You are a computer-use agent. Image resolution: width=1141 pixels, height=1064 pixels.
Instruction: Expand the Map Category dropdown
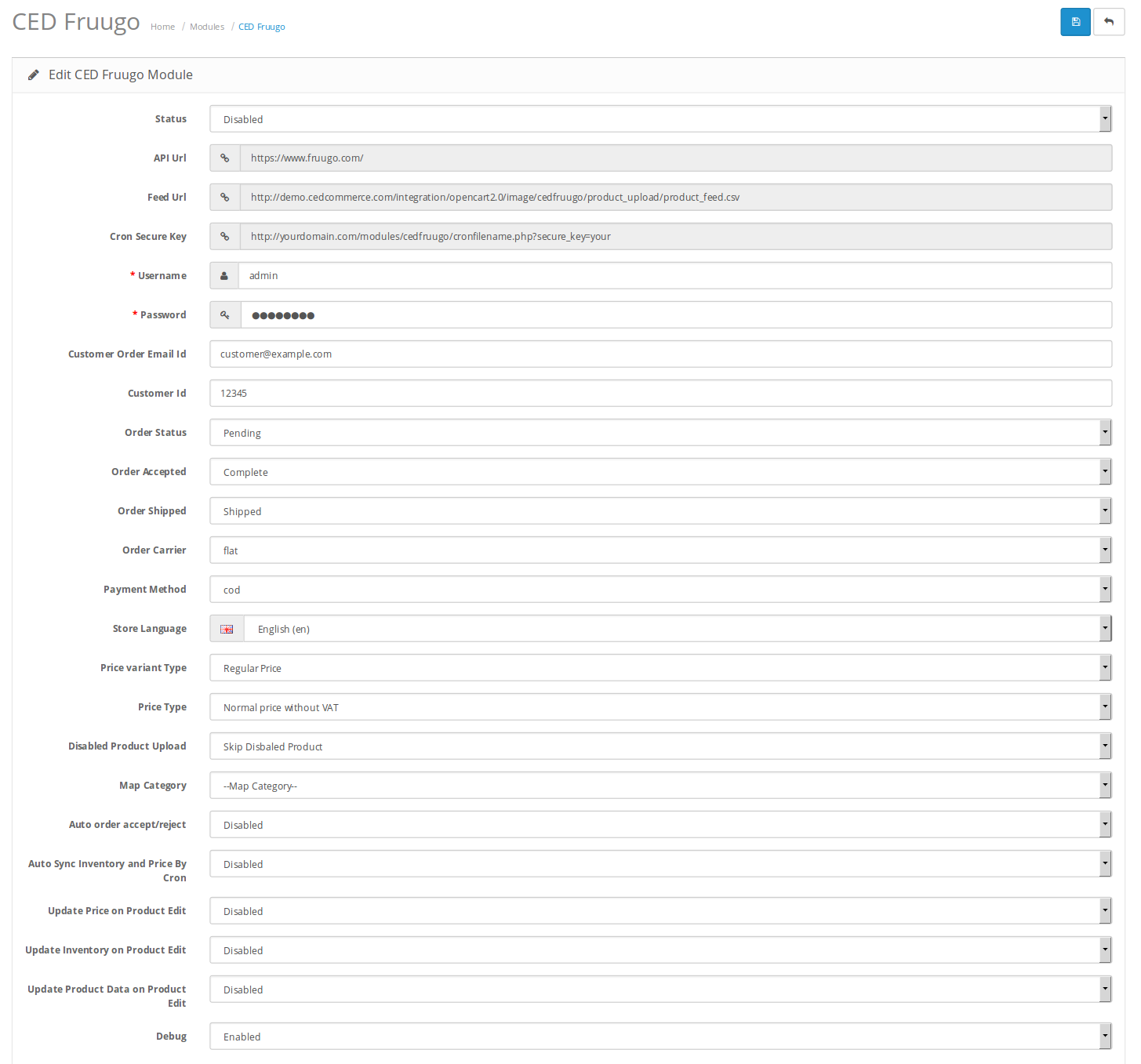point(660,785)
